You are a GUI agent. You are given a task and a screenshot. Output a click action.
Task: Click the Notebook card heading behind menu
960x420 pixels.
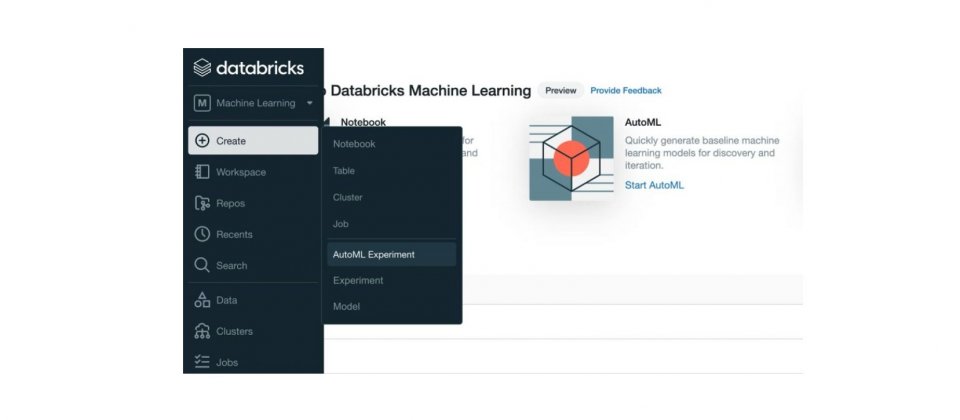click(363, 122)
